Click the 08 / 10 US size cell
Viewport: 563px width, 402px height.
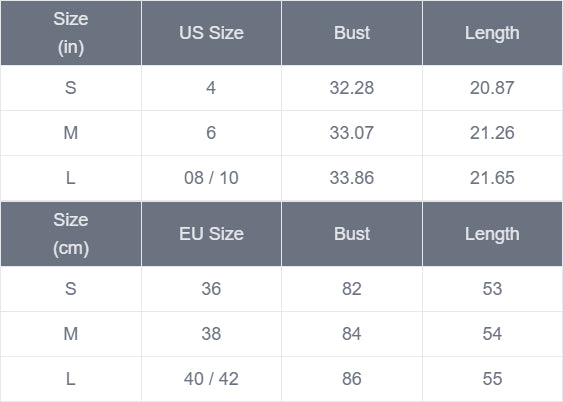coord(211,178)
